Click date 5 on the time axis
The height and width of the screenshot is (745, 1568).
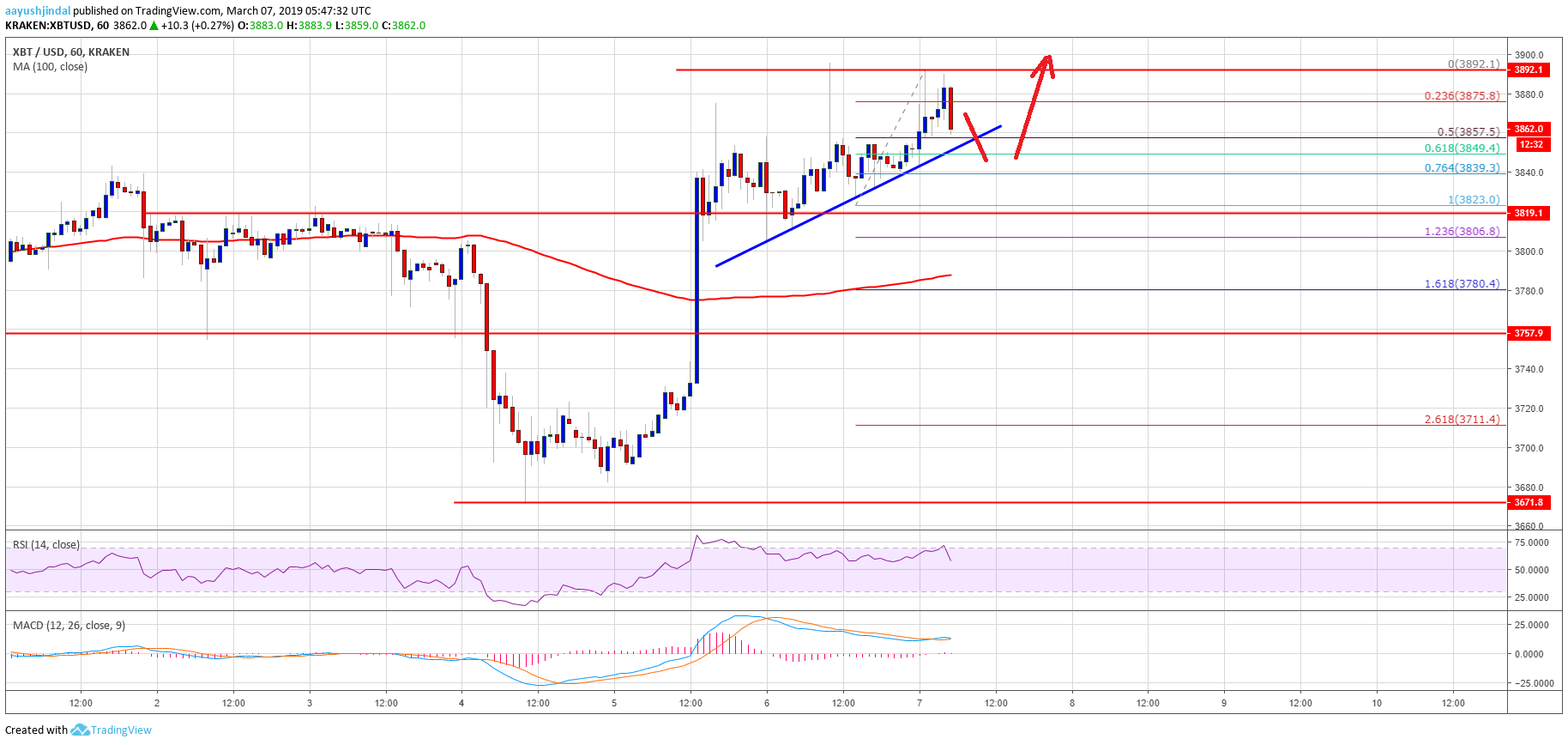(x=614, y=703)
